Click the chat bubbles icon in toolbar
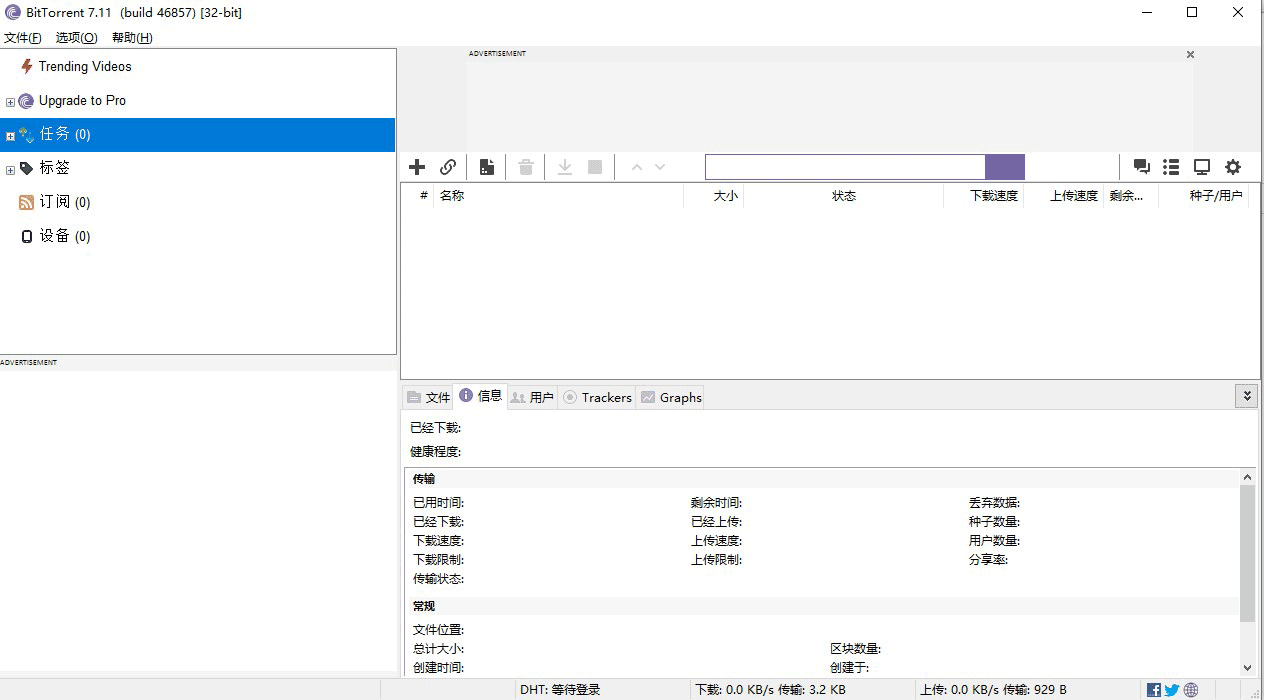The height and width of the screenshot is (700, 1264). click(1141, 167)
